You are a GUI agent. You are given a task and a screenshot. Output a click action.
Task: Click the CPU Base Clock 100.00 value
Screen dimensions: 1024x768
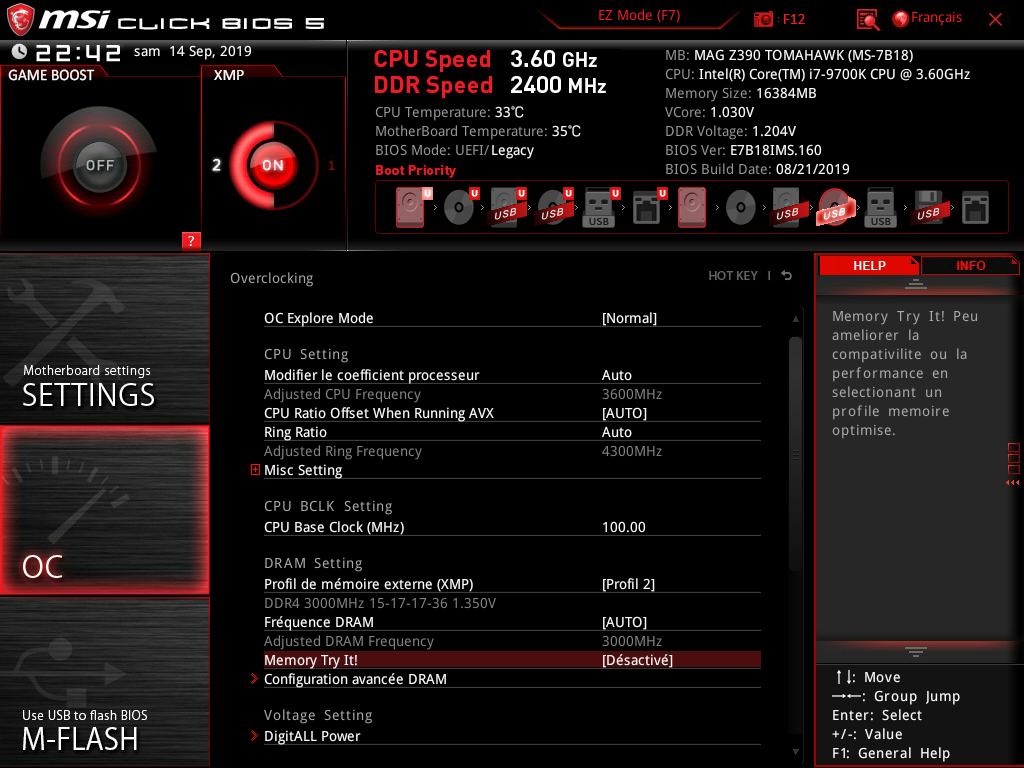[624, 527]
